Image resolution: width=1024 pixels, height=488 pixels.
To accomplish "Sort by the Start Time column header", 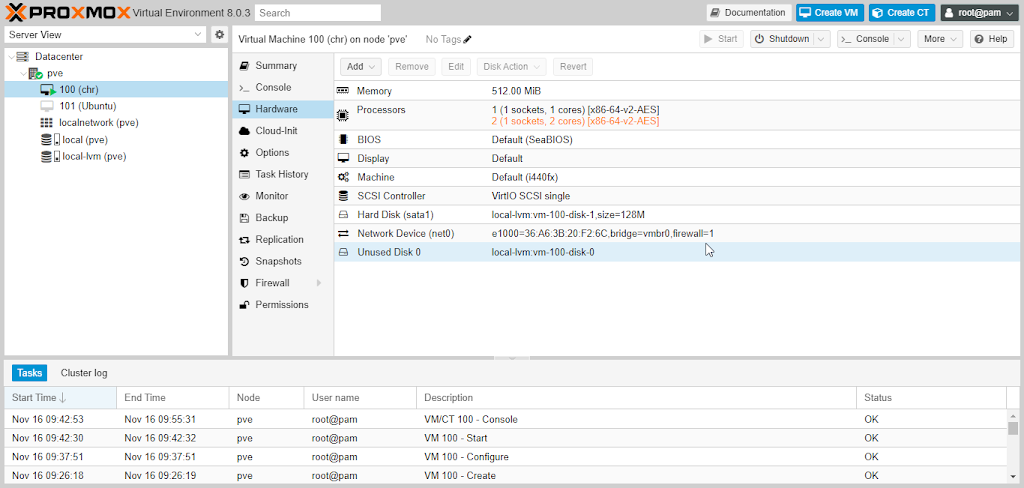I will click(60, 397).
